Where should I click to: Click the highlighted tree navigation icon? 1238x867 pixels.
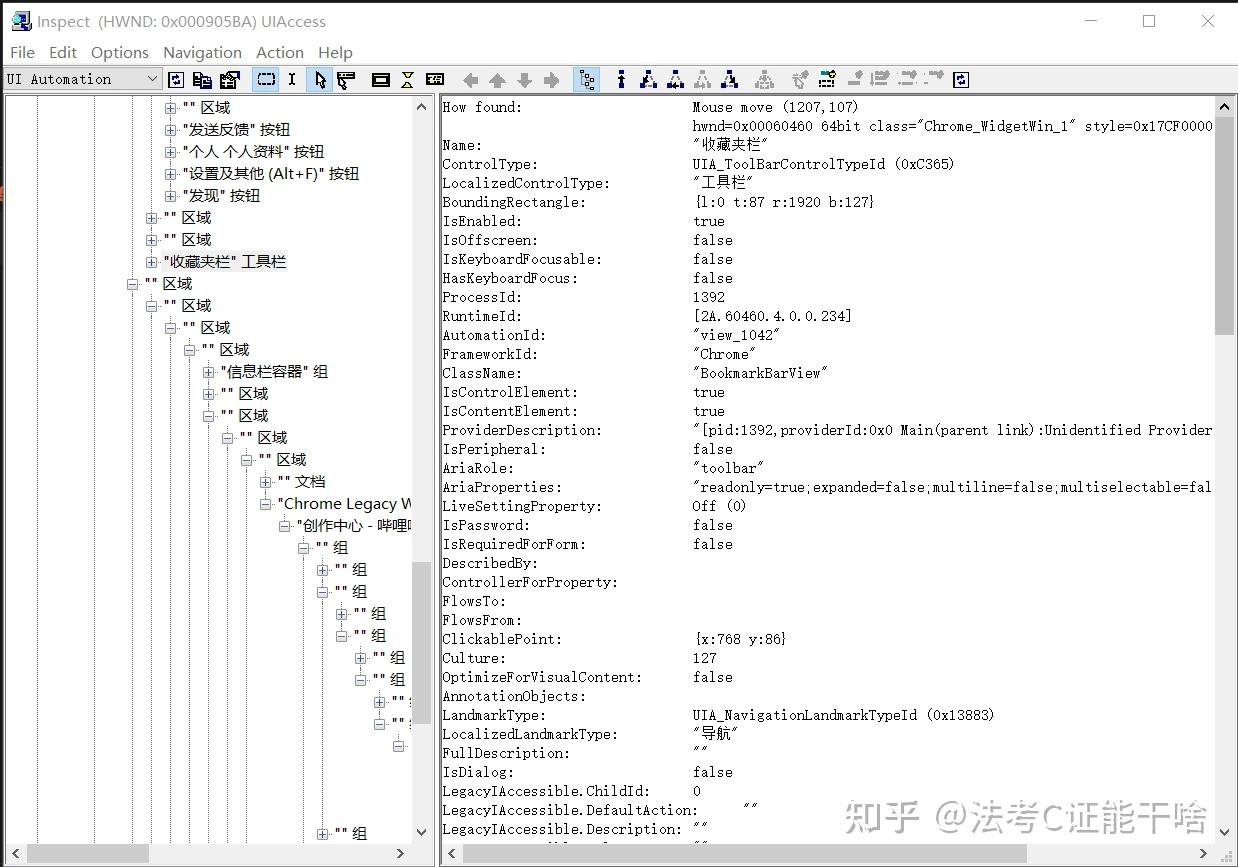coord(586,79)
